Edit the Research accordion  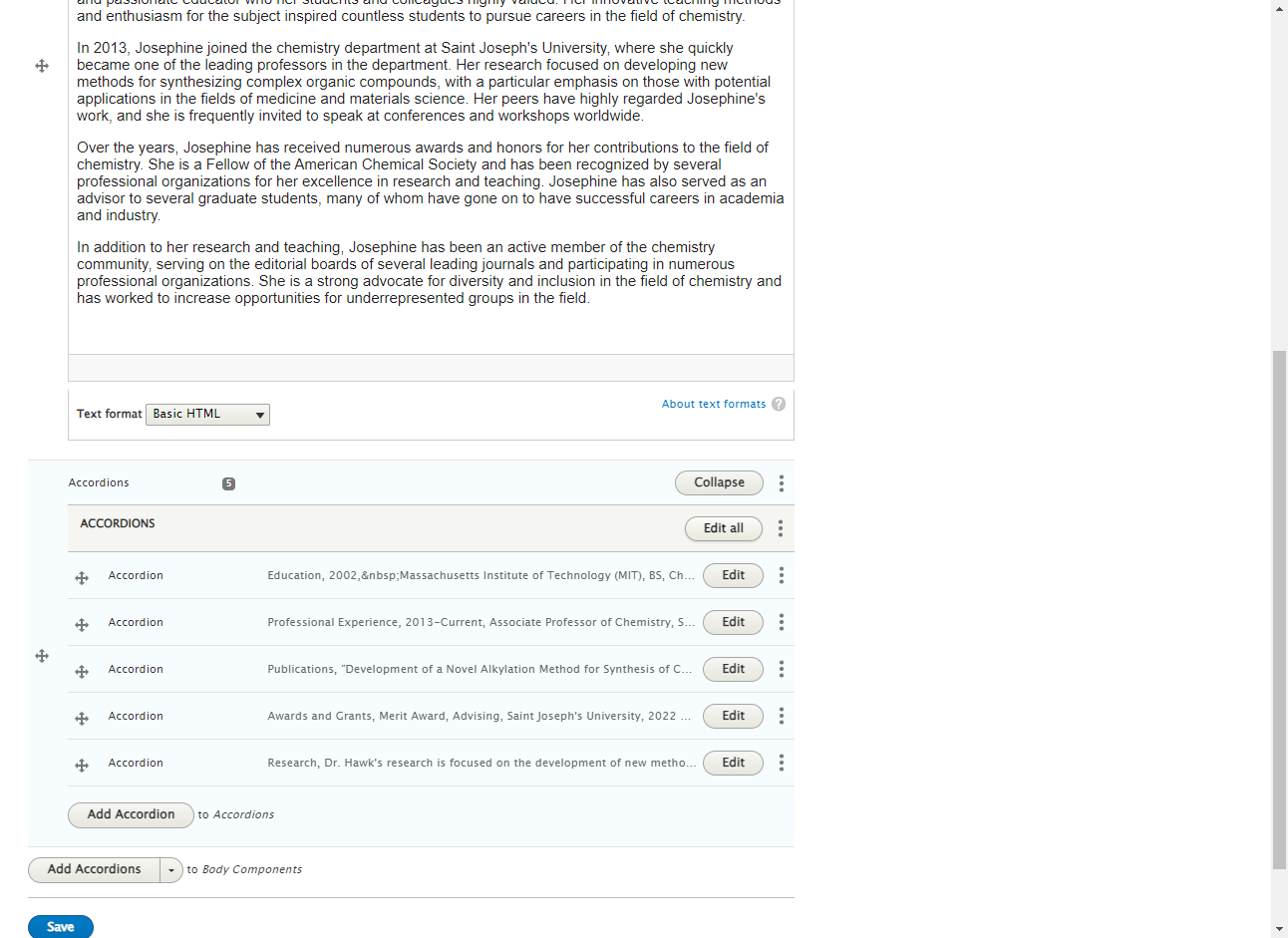733,763
